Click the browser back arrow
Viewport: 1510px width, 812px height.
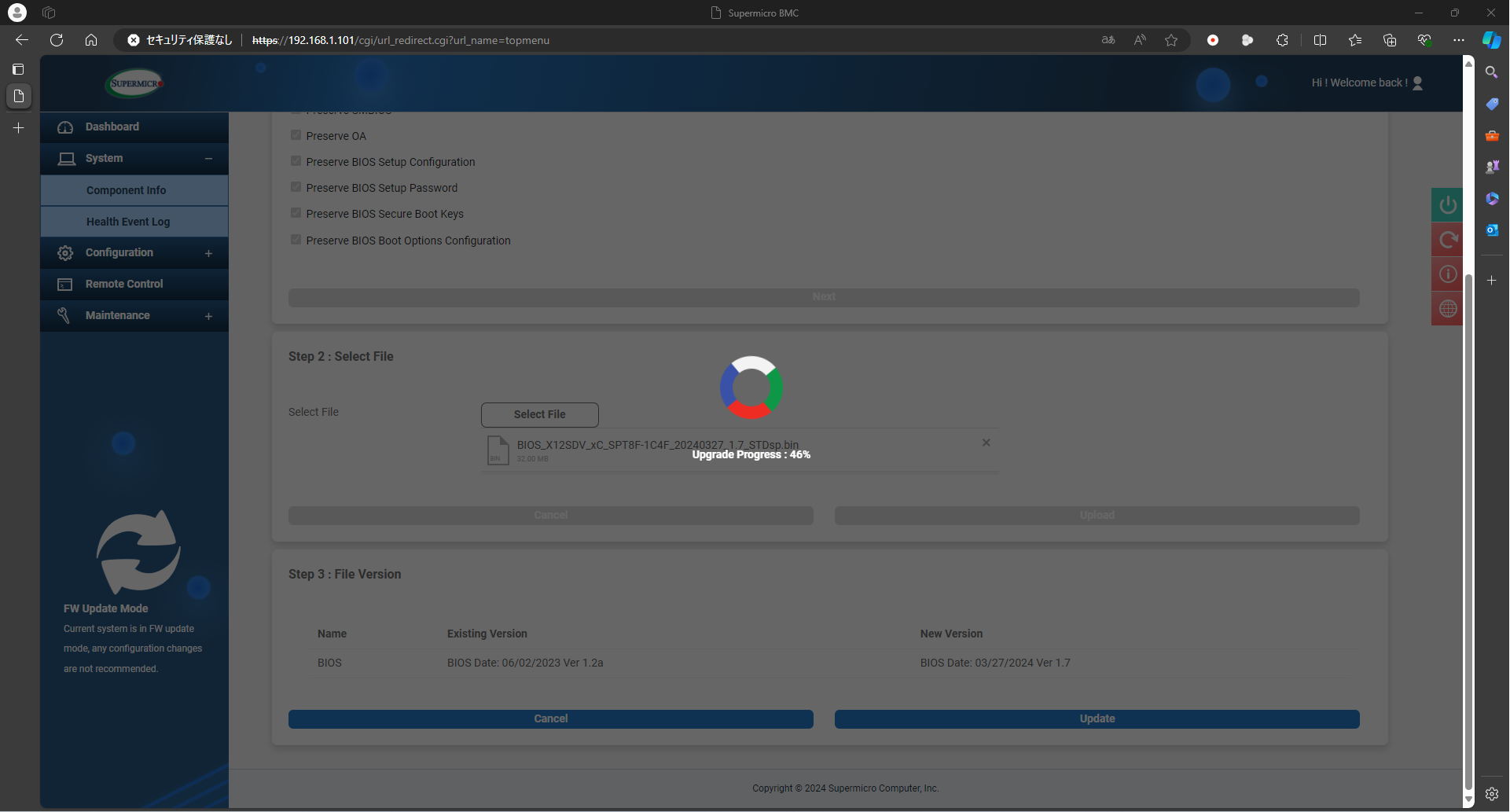(22, 40)
